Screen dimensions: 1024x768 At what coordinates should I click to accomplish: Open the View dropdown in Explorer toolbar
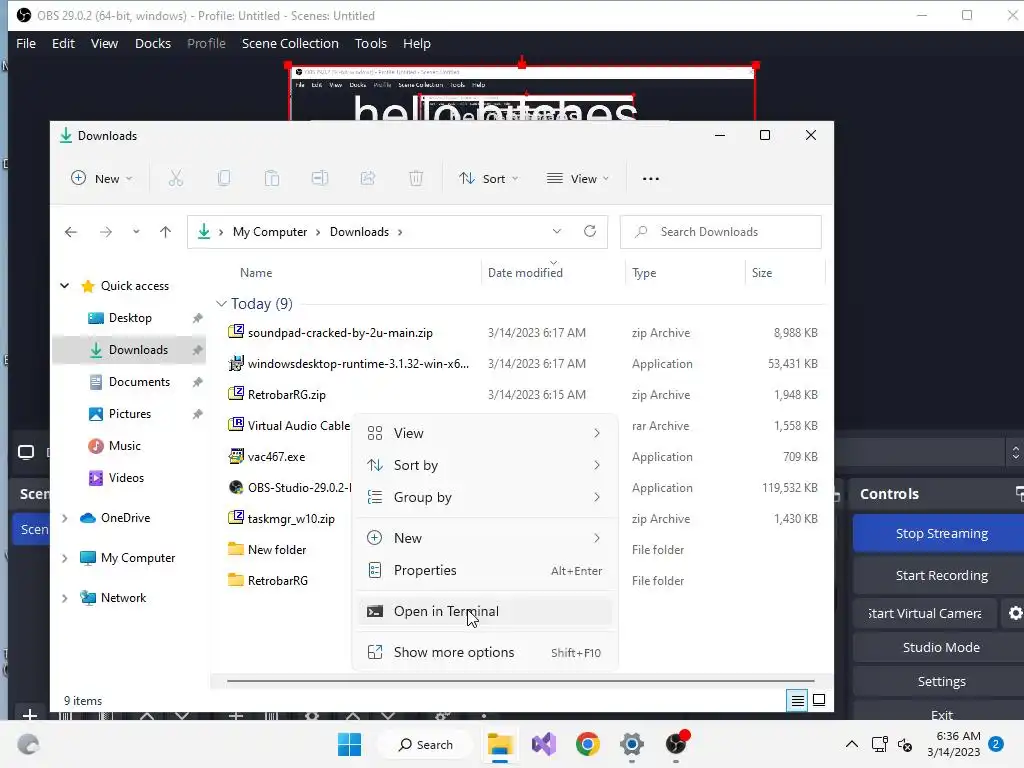coord(578,178)
